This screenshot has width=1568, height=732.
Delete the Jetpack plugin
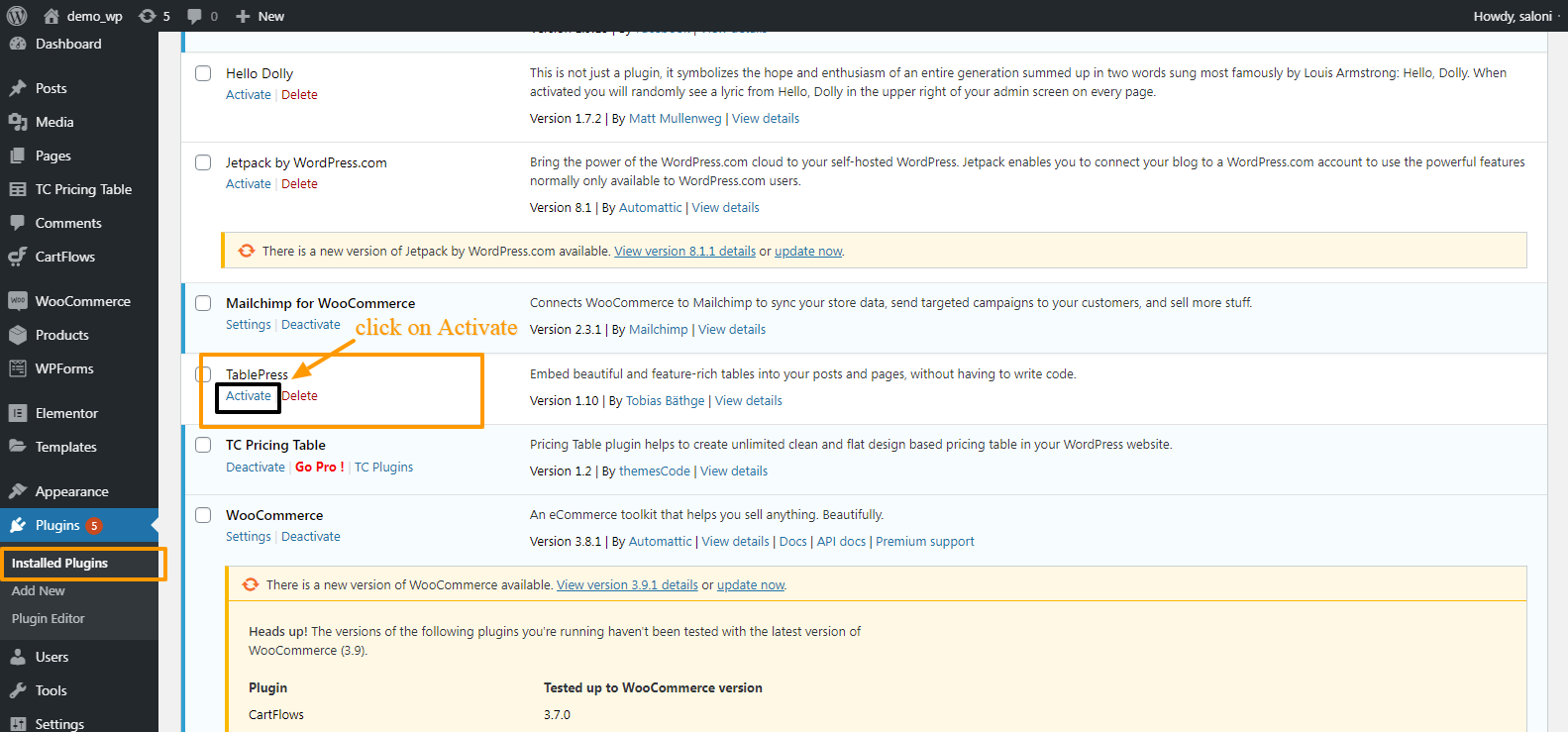(x=299, y=184)
